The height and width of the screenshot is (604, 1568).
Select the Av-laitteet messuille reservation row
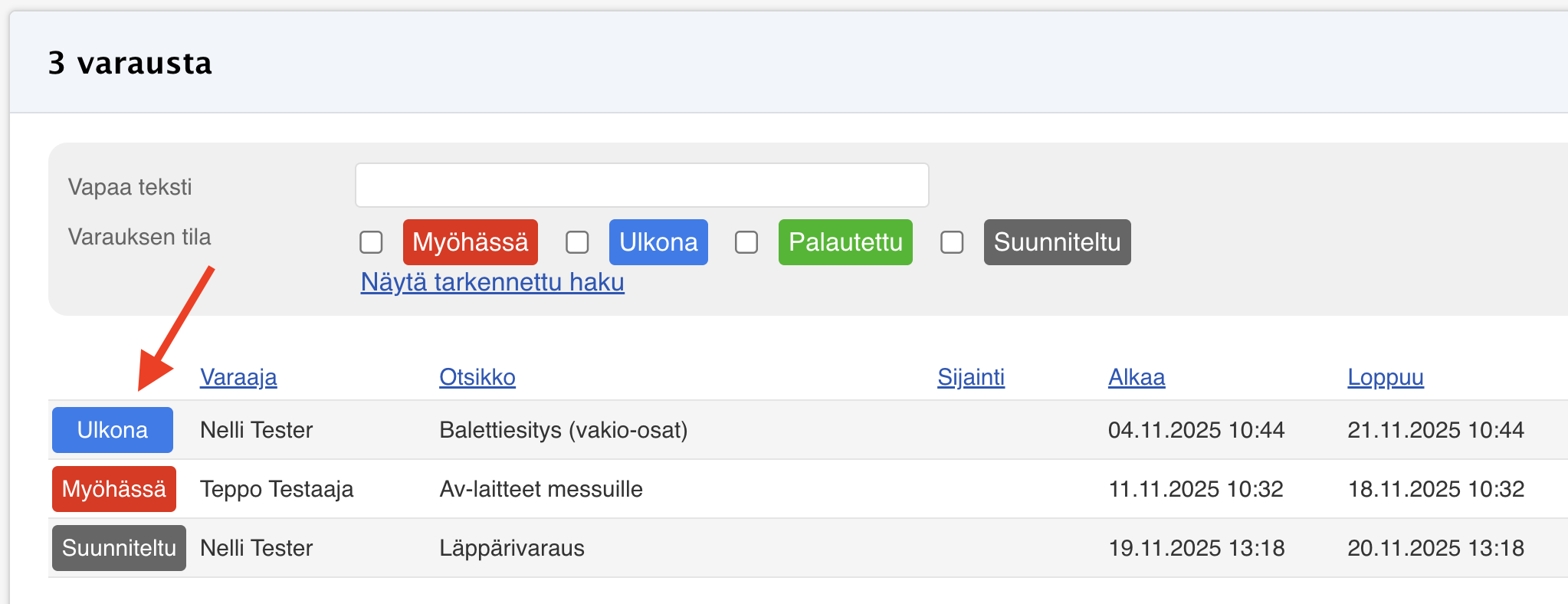point(541,489)
